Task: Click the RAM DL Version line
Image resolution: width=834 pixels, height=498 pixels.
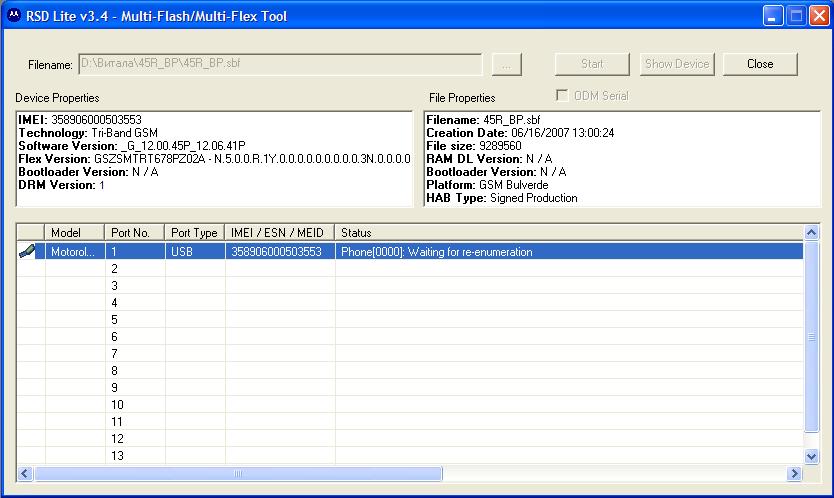Action: point(489,159)
